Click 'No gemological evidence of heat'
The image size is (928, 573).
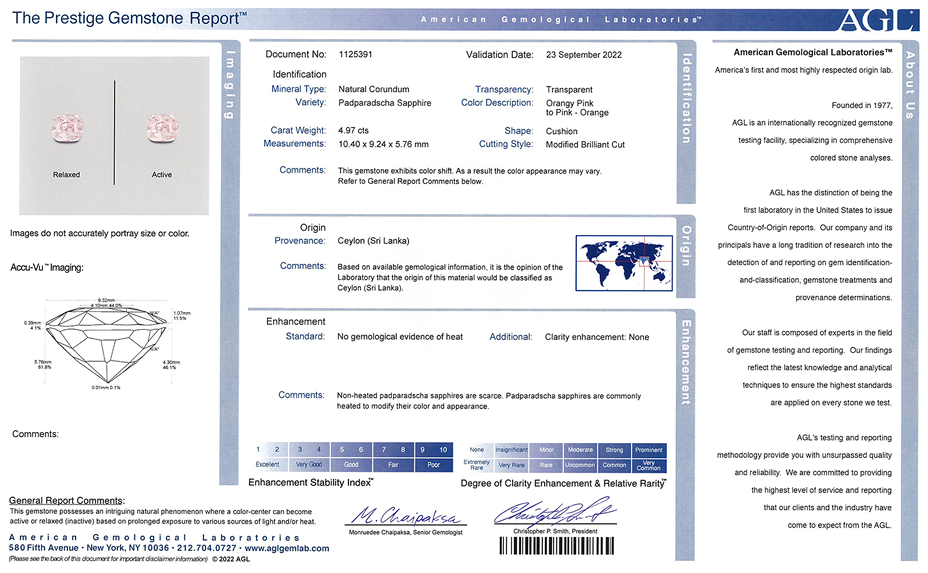400,337
